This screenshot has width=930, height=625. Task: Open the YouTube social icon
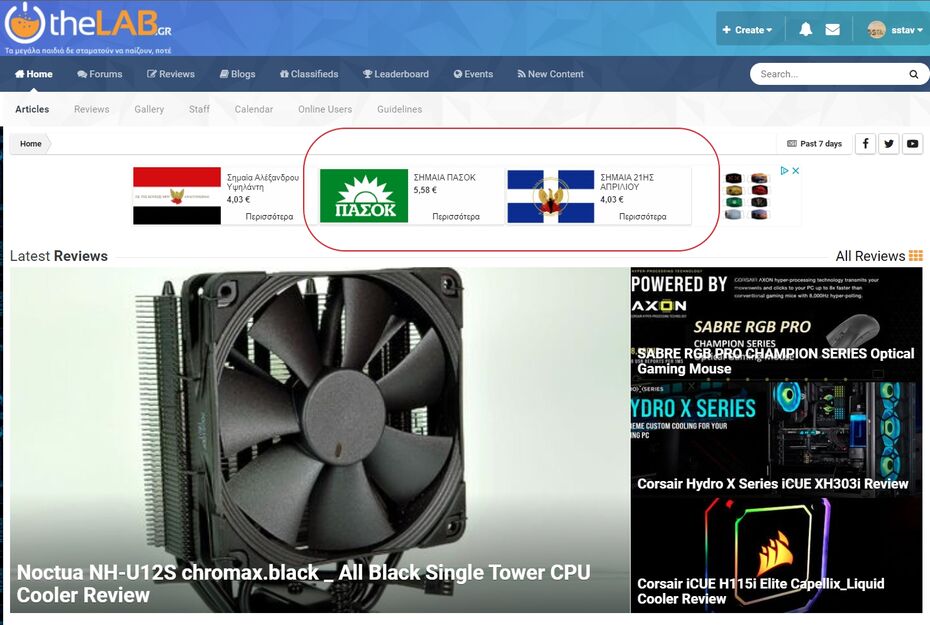[912, 144]
